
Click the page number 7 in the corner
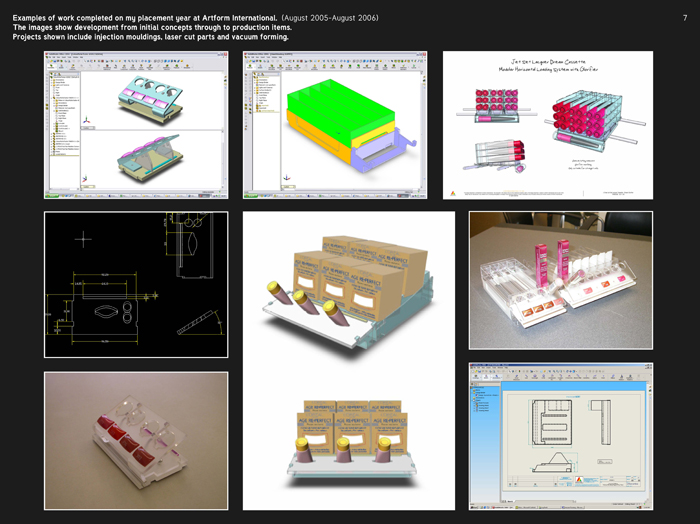683,19
